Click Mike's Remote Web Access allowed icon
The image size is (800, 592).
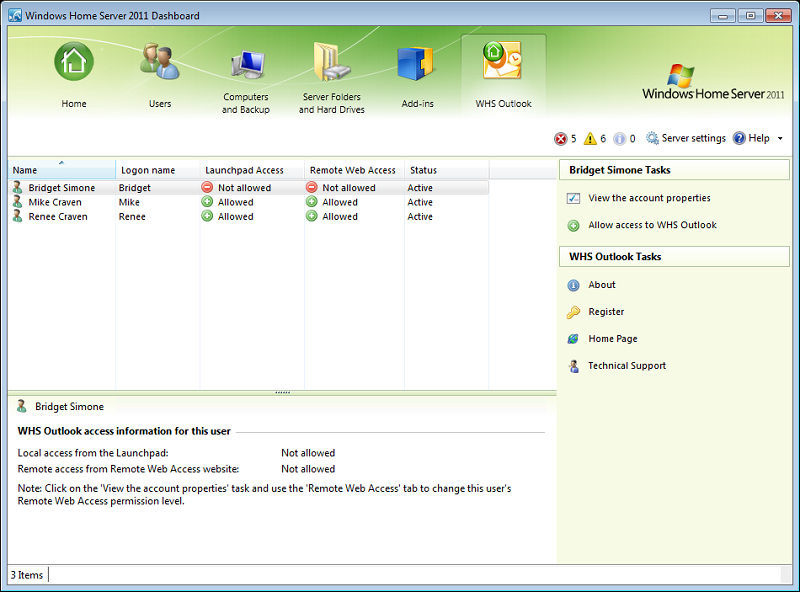[x=312, y=202]
